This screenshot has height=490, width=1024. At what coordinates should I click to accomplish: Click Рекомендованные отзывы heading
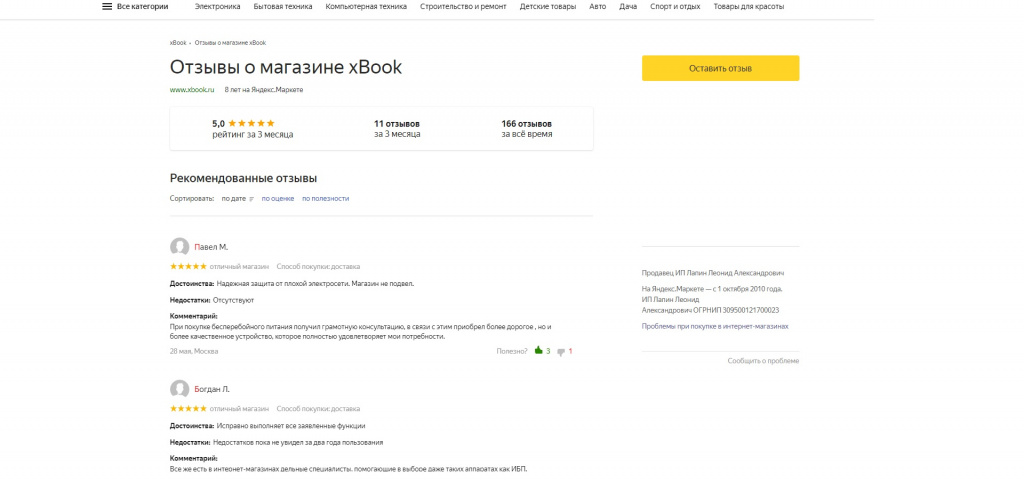244,178
